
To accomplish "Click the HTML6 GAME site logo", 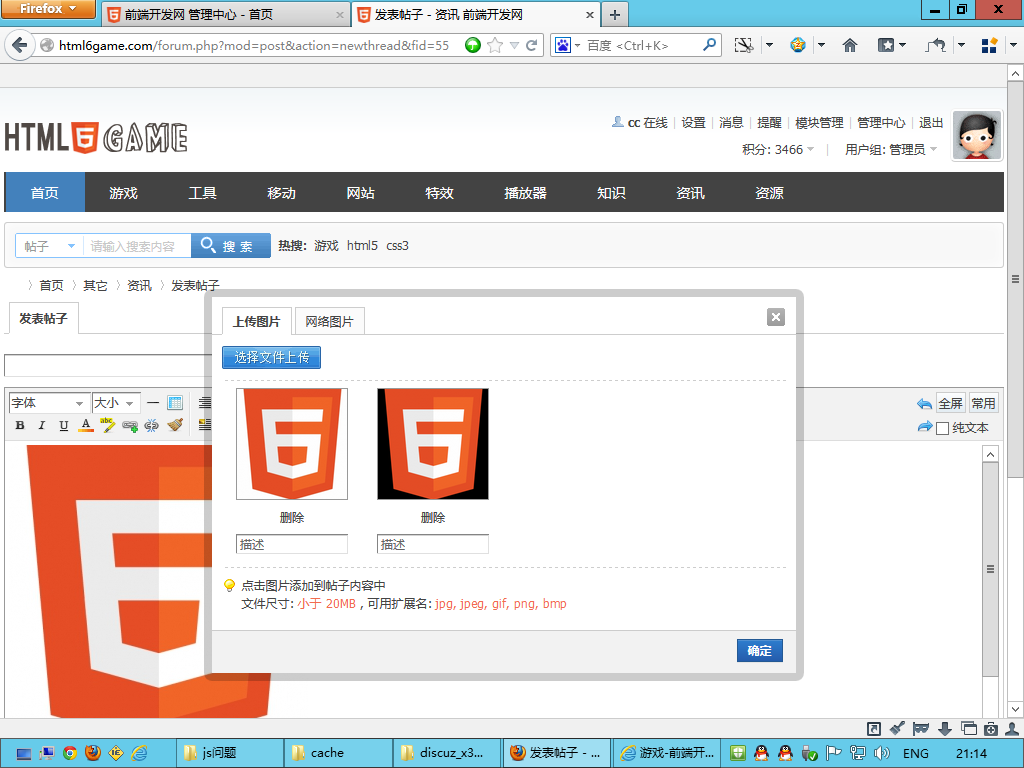I will (96, 137).
